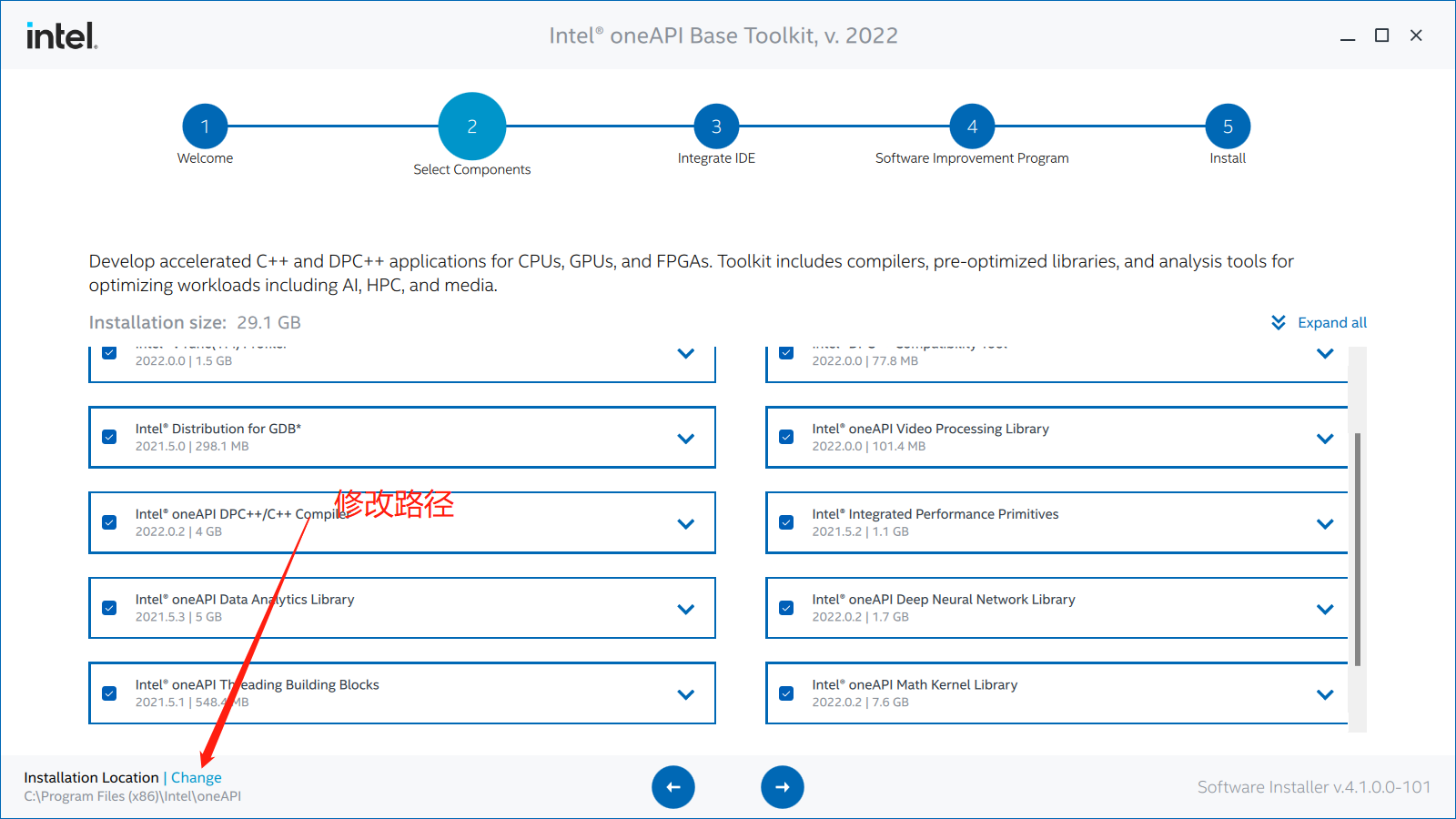Viewport: 1456px width, 819px height.
Task: Click the step 3 Integrate IDE circle
Action: coord(716,126)
